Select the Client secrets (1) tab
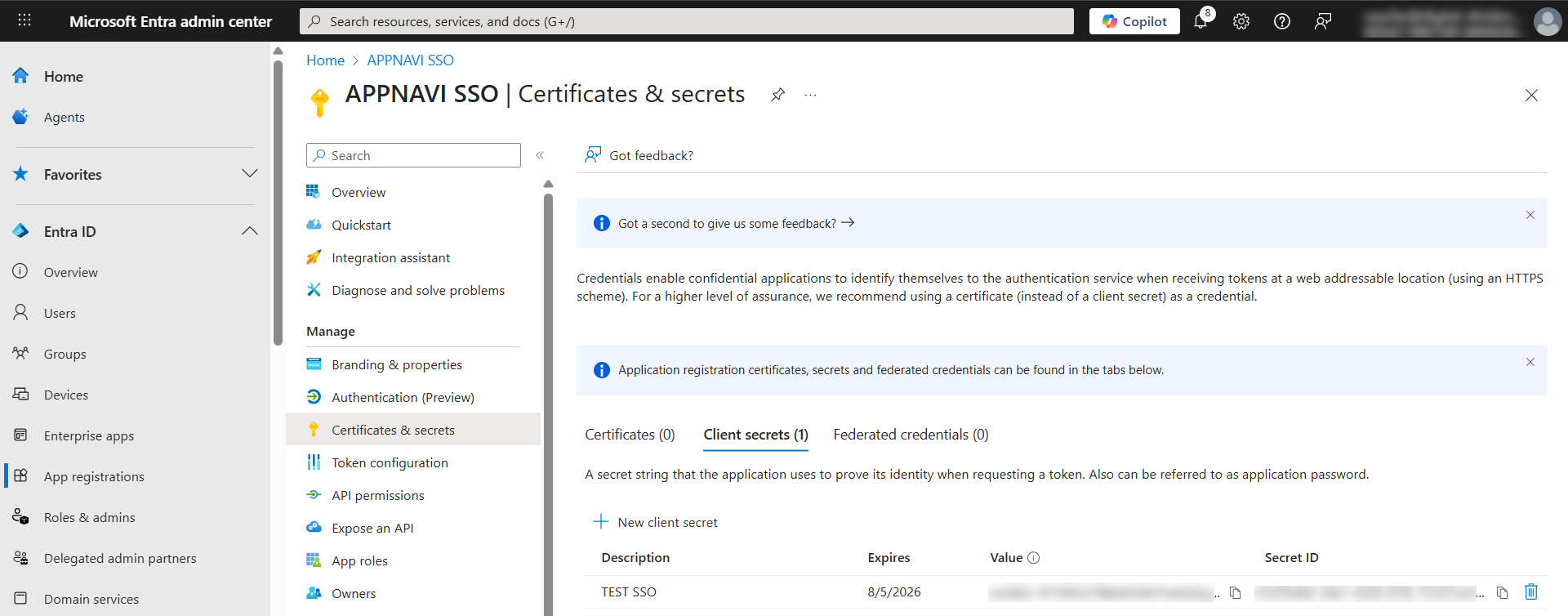The height and width of the screenshot is (616, 1568). pyautogui.click(x=756, y=435)
